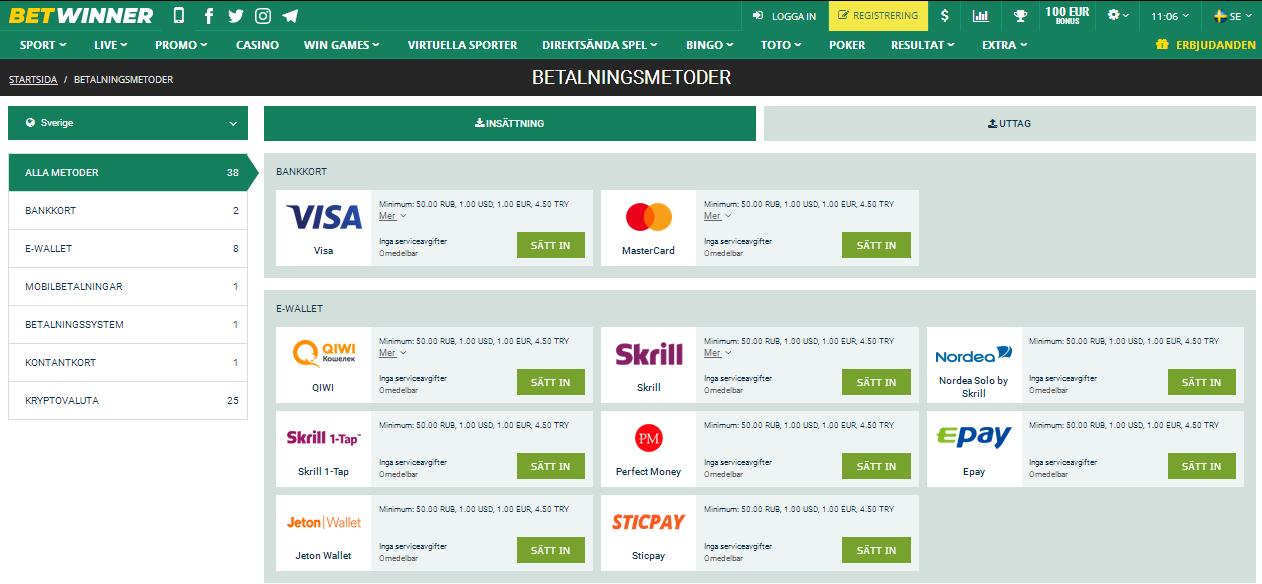The height and width of the screenshot is (584, 1262).
Task: Click Sätt in for Perfect Money
Action: [876, 466]
